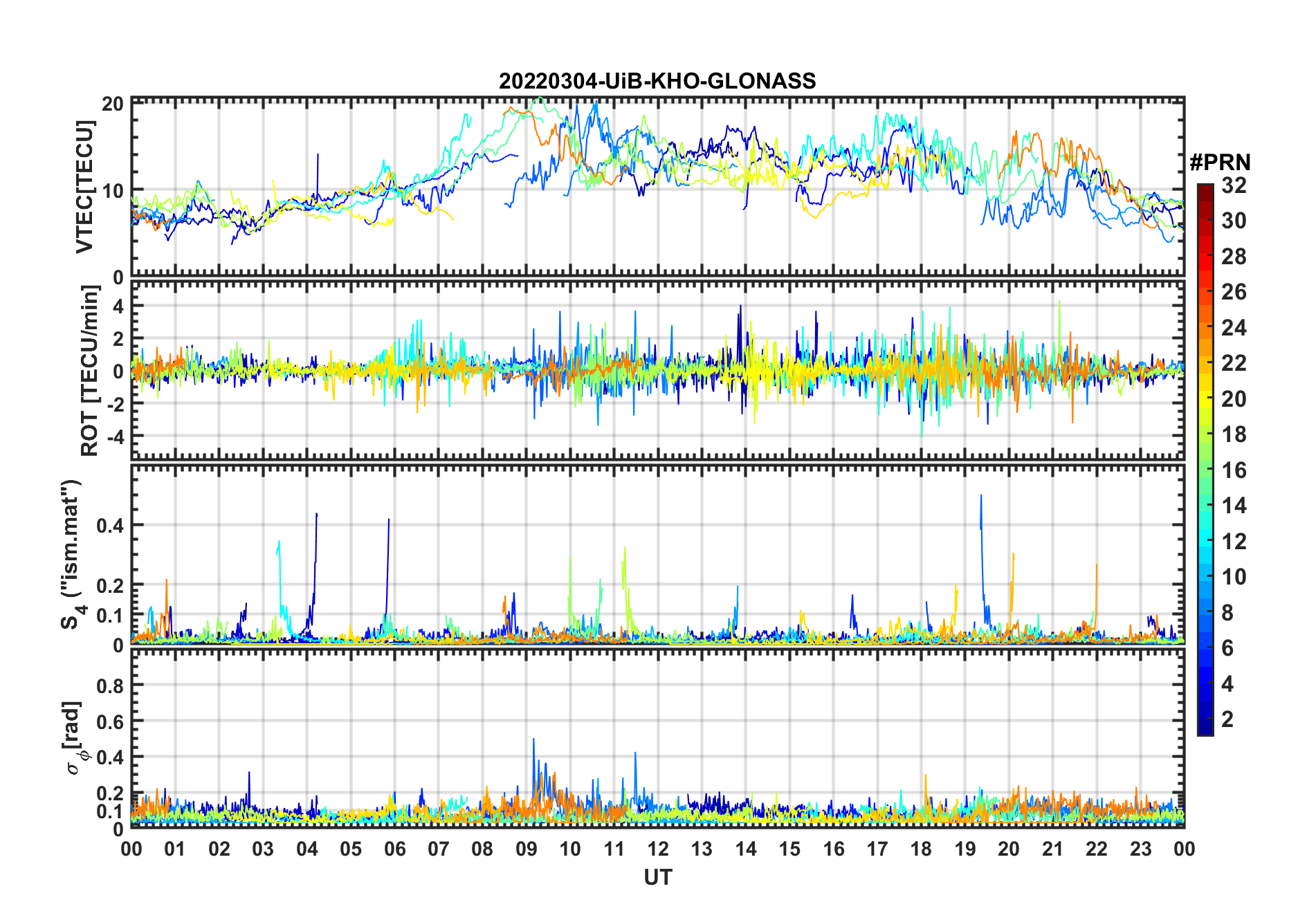The image size is (1316, 920).
Task: Click the #PRN colorbar title
Action: pos(1220,163)
